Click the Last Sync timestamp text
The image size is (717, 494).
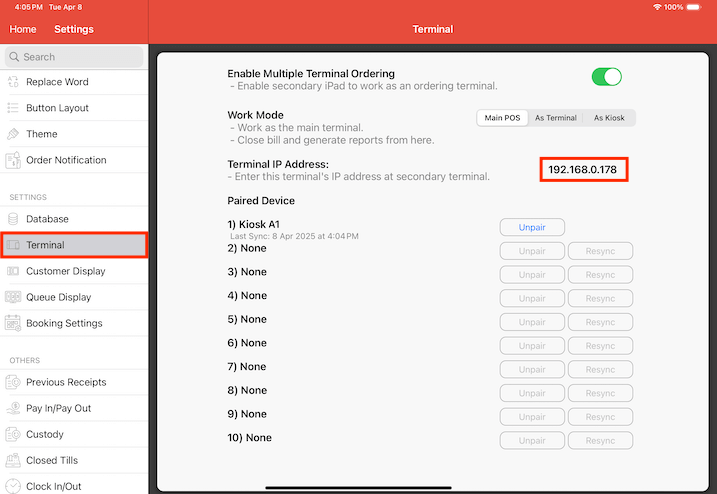[294, 236]
